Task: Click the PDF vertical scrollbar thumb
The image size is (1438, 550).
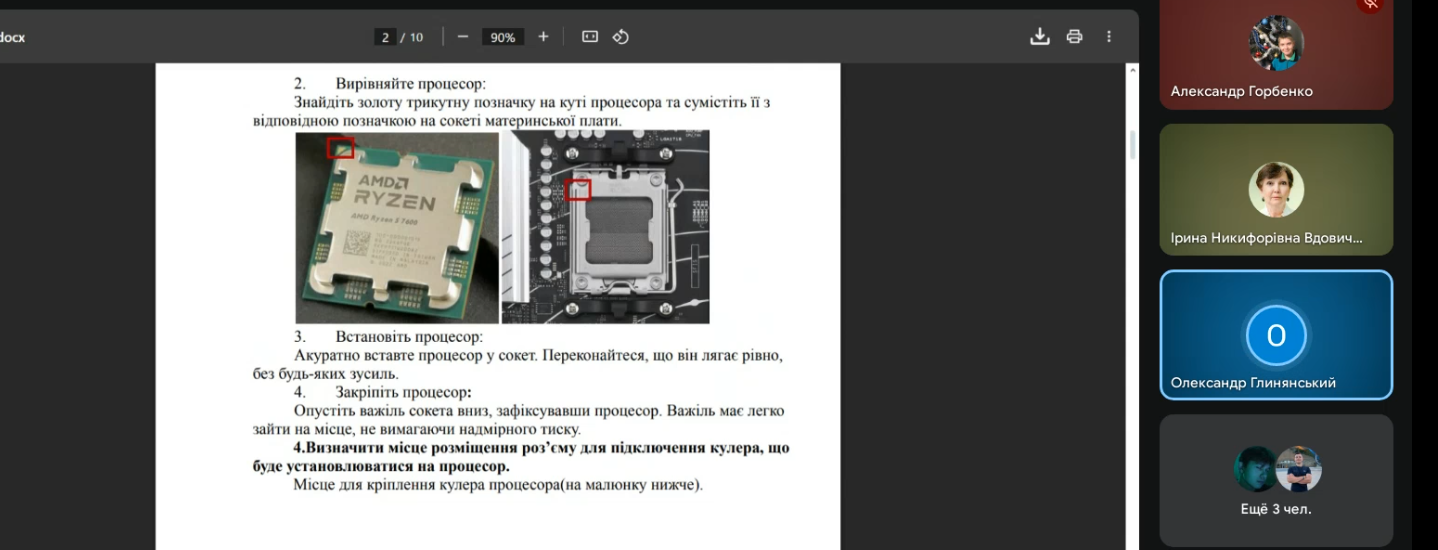Action: point(1133,145)
